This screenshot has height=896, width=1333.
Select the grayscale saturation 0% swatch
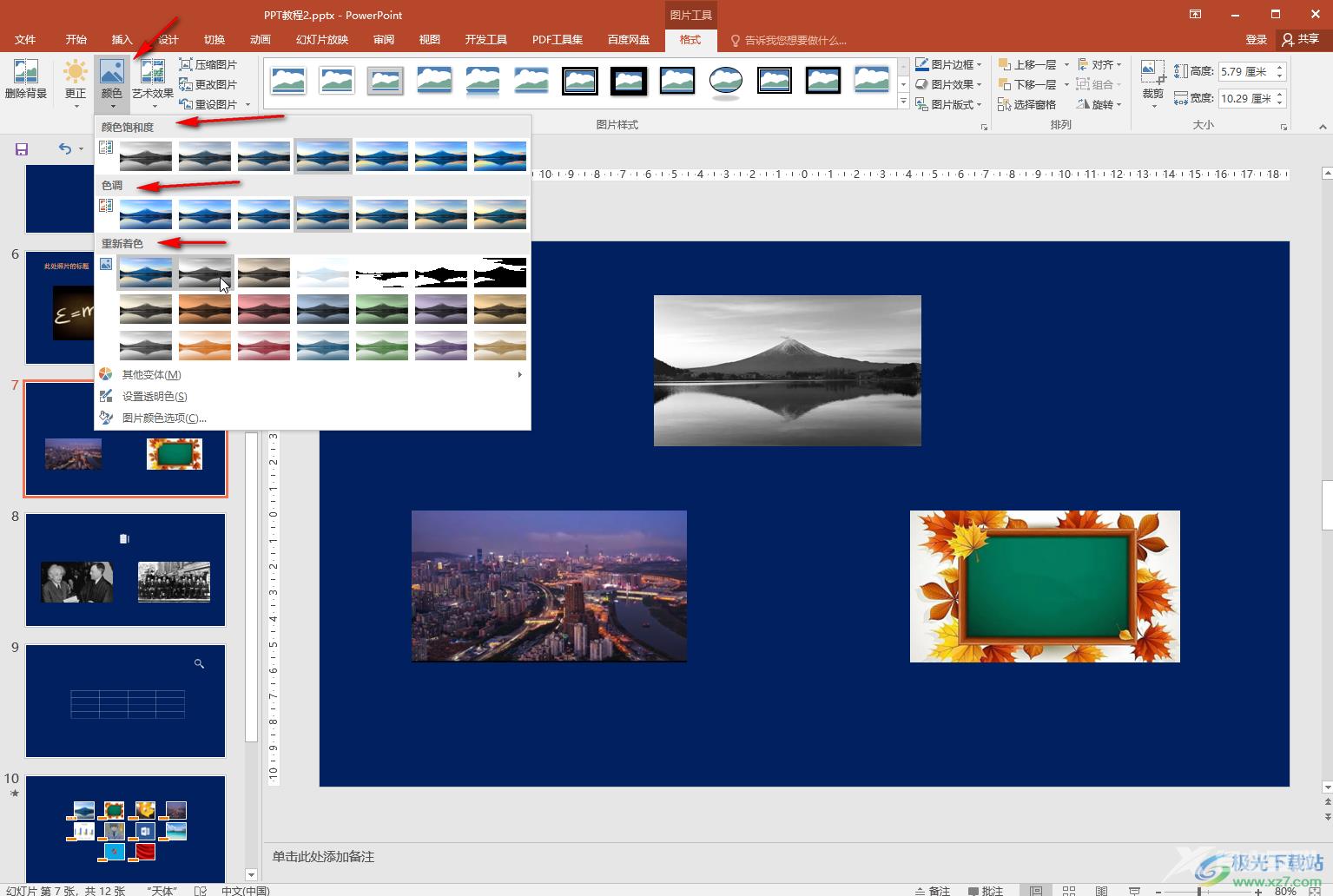point(146,155)
